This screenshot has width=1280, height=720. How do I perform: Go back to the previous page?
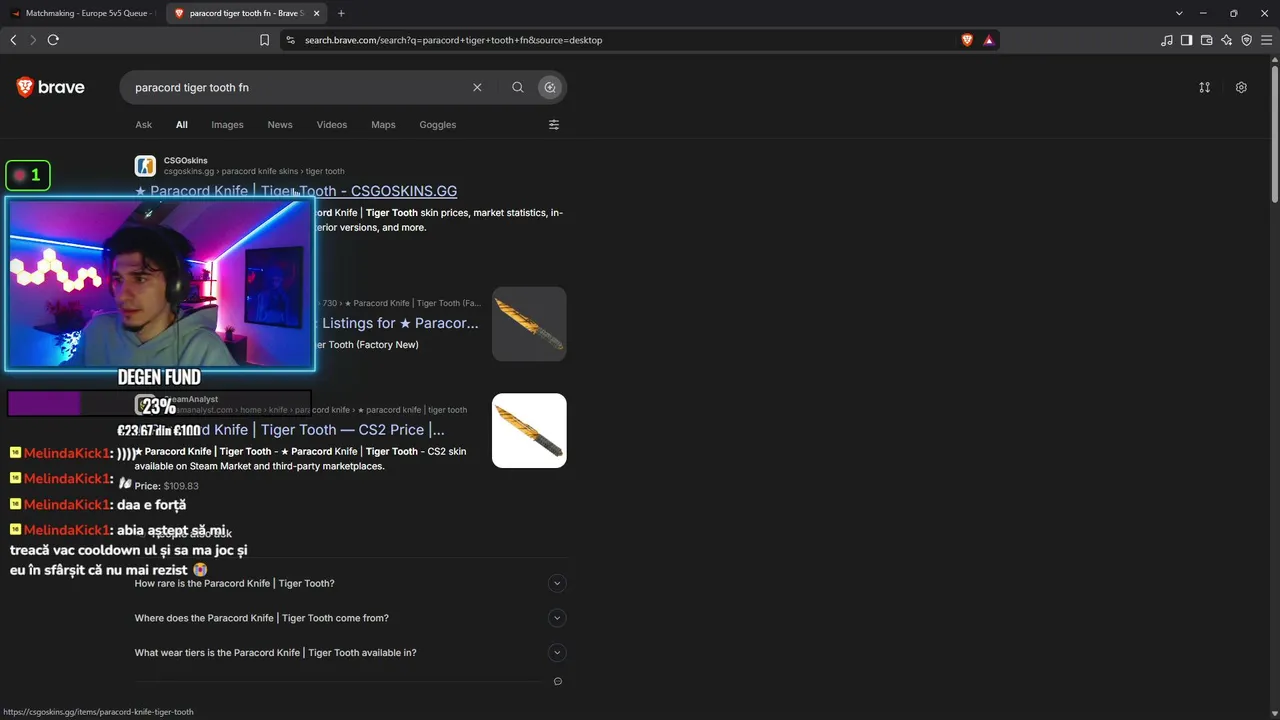coord(13,40)
